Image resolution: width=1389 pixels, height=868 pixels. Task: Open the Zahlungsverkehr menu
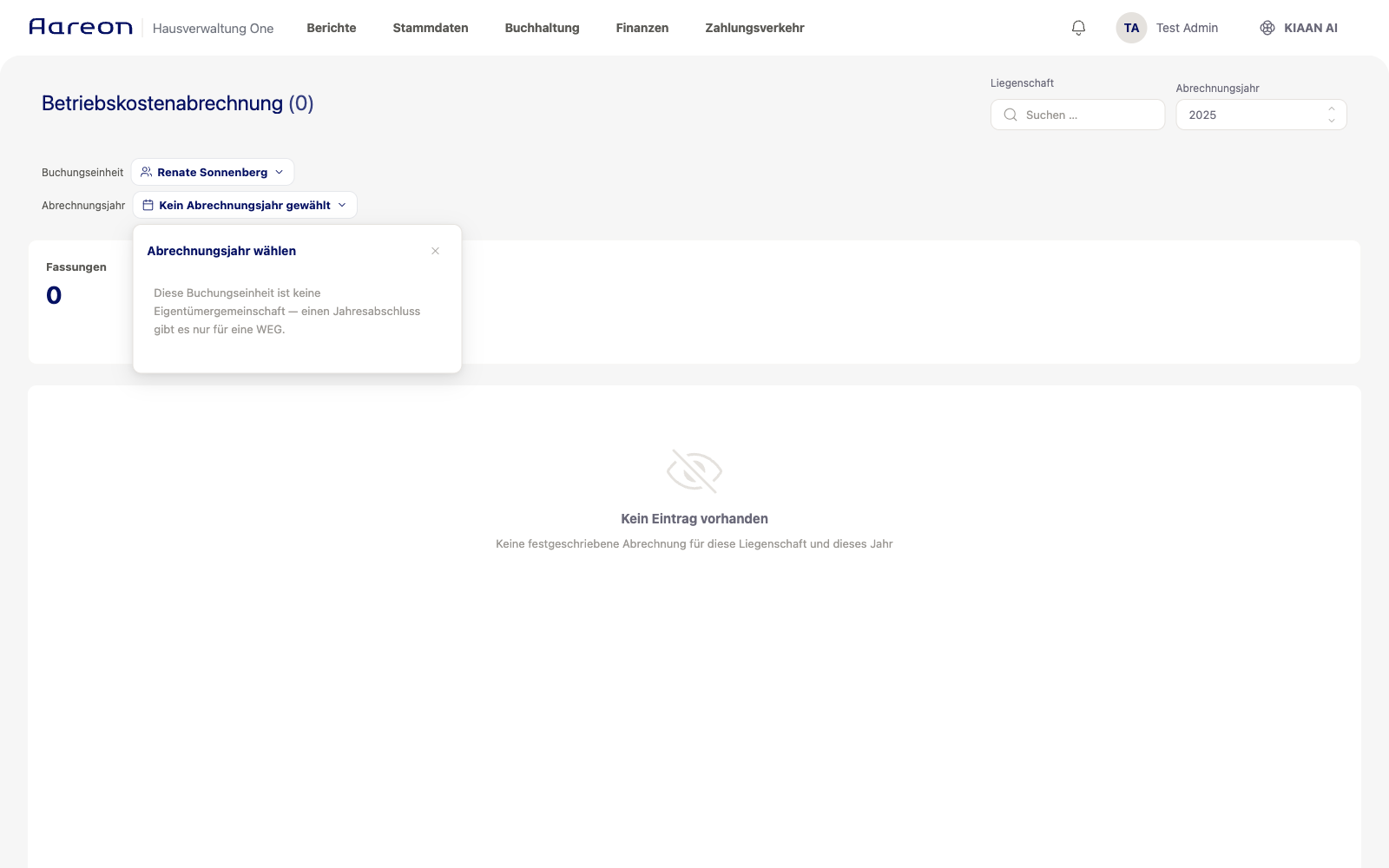coord(754,28)
